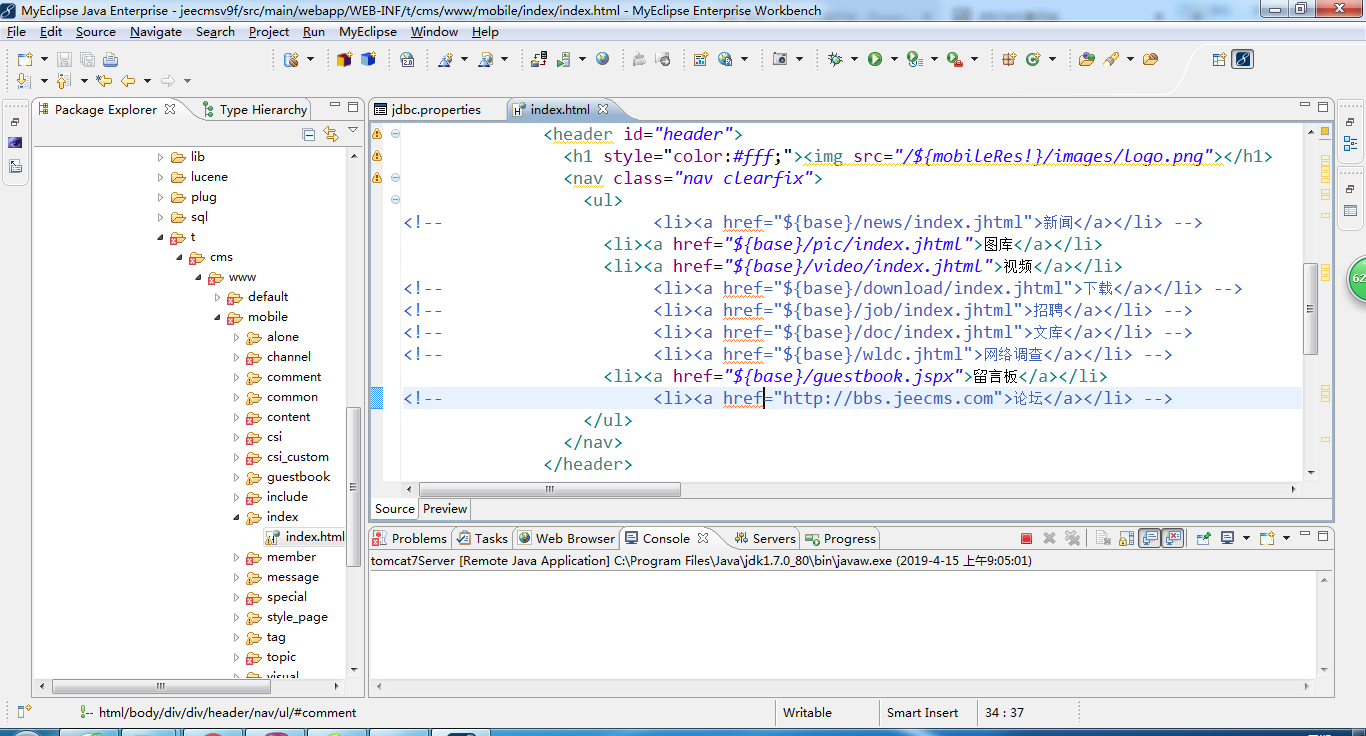Viewport: 1366px width, 736px height.
Task: Click the Search flashlight icon
Action: 1110,60
